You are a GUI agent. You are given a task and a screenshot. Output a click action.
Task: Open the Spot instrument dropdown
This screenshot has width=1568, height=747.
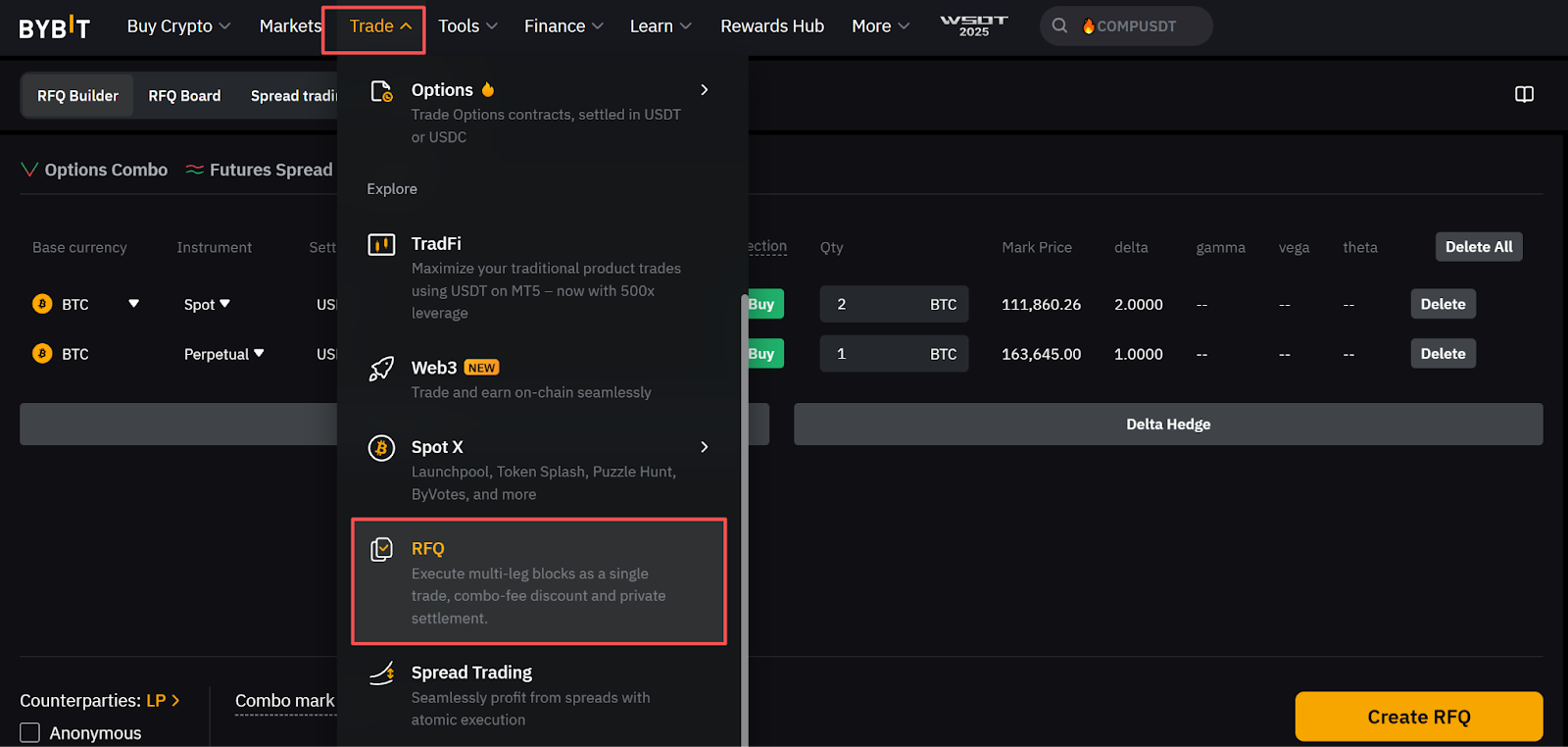pos(207,305)
